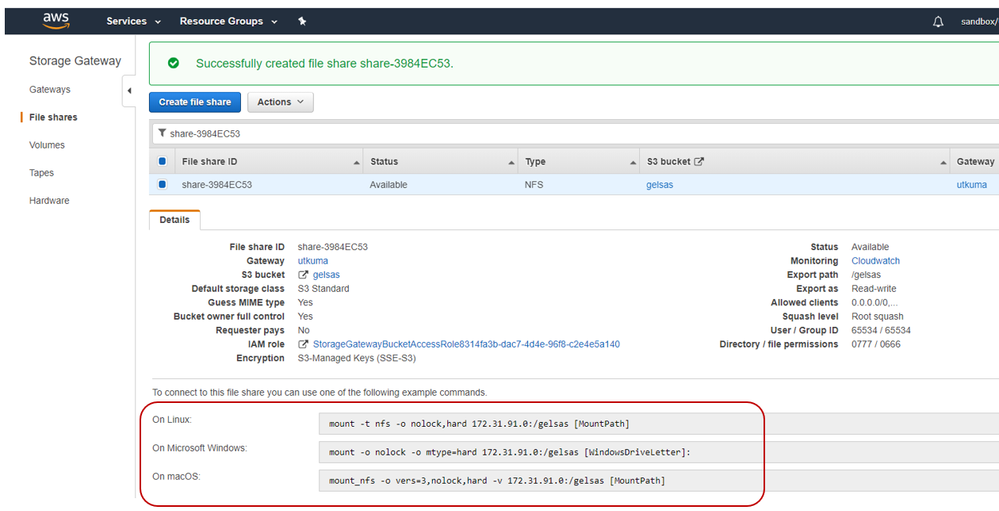The height and width of the screenshot is (511, 999).
Task: Click the filter funnel icon in search box
Action: (162, 133)
